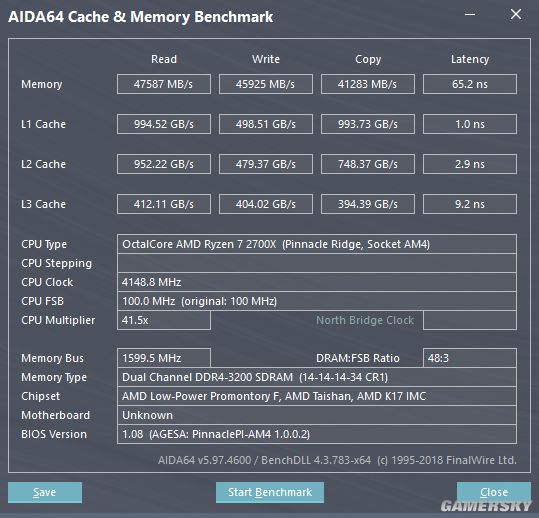This screenshot has width=539, height=518.
Task: Select Memory Copy value 41283 MB/s
Action: point(368,84)
